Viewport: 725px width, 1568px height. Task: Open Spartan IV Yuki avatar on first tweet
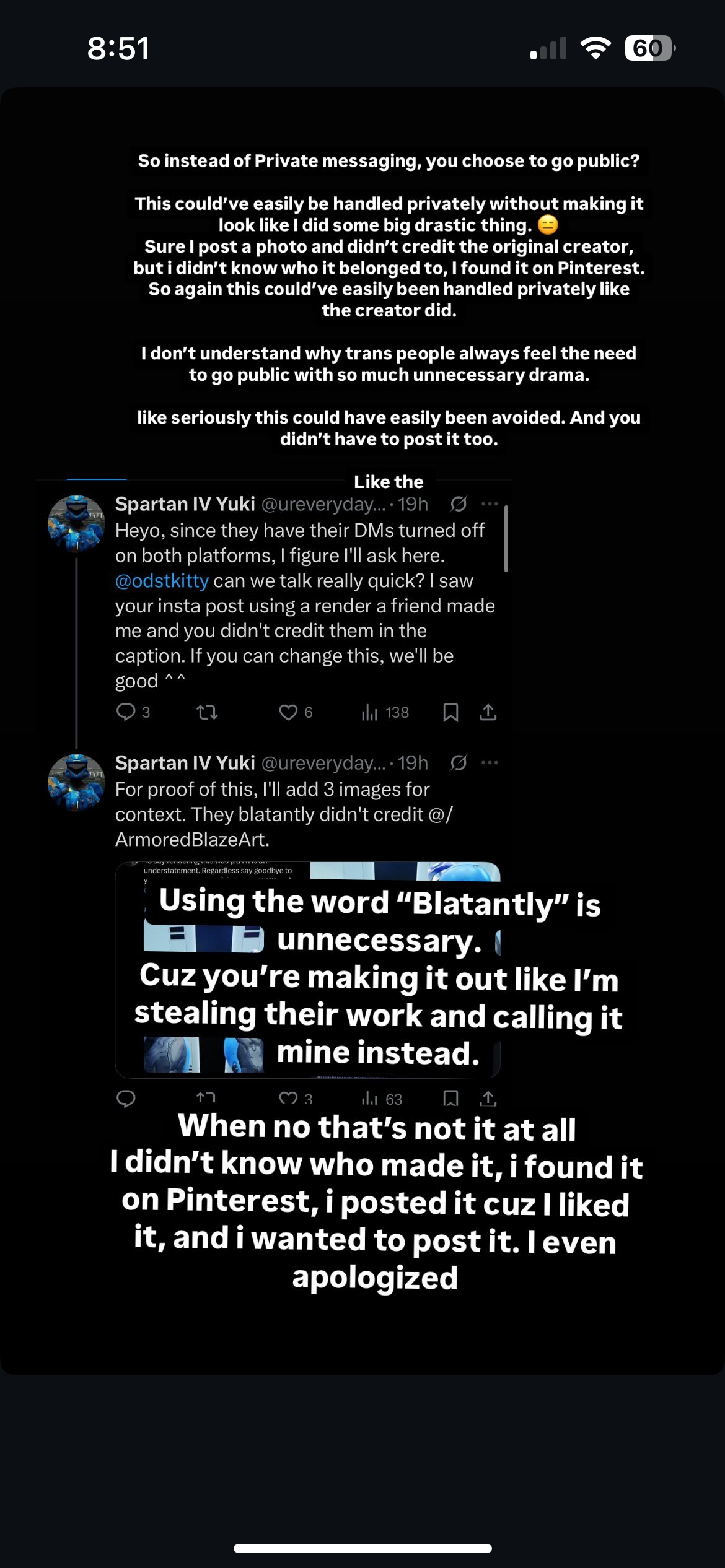76,523
